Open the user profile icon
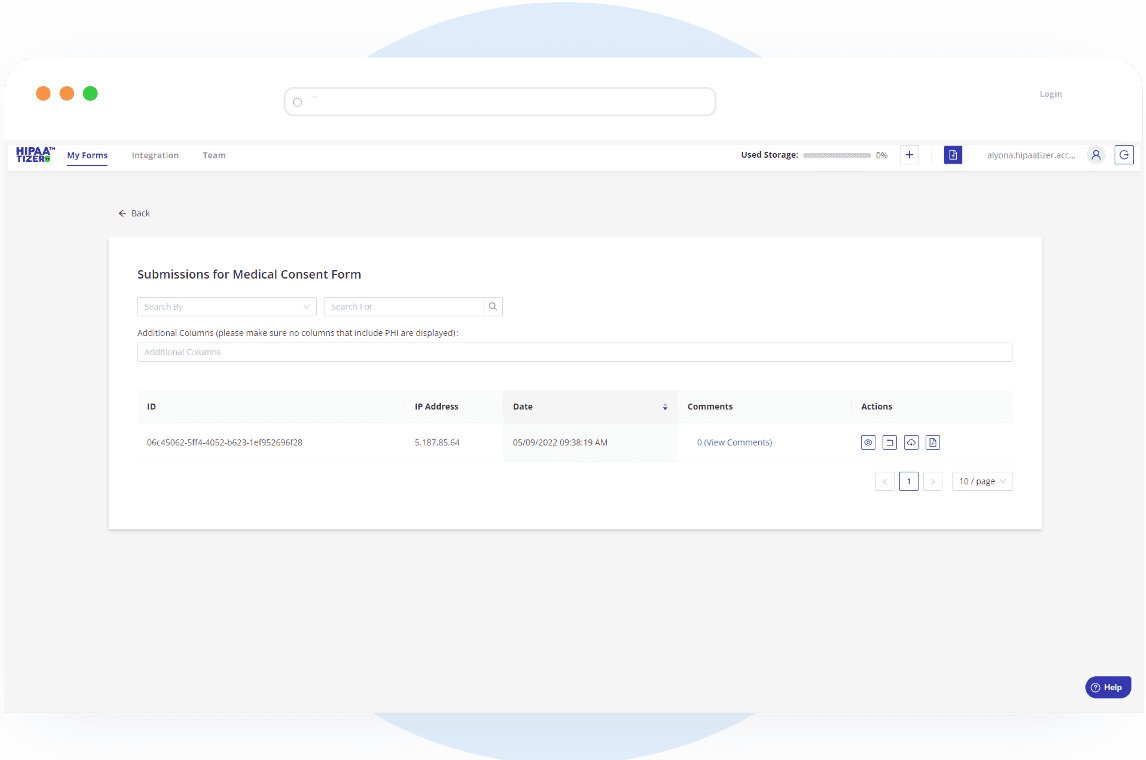Image resolution: width=1146 pixels, height=760 pixels. 1096,155
